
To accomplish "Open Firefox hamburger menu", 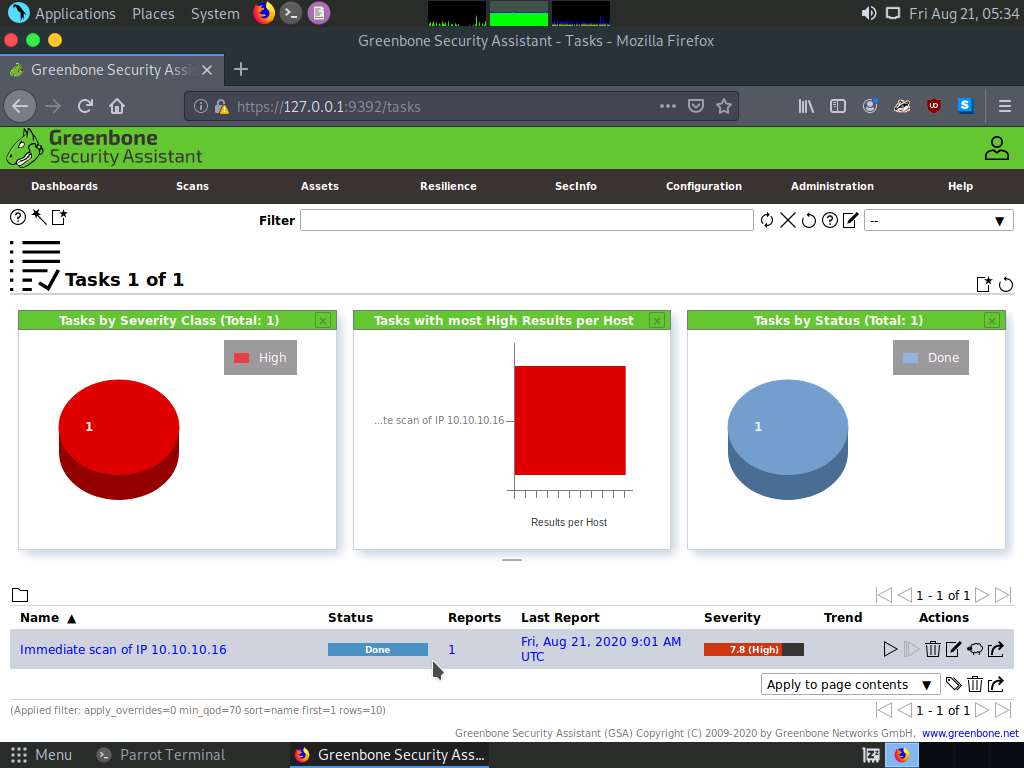I will pyautogui.click(x=1004, y=106).
